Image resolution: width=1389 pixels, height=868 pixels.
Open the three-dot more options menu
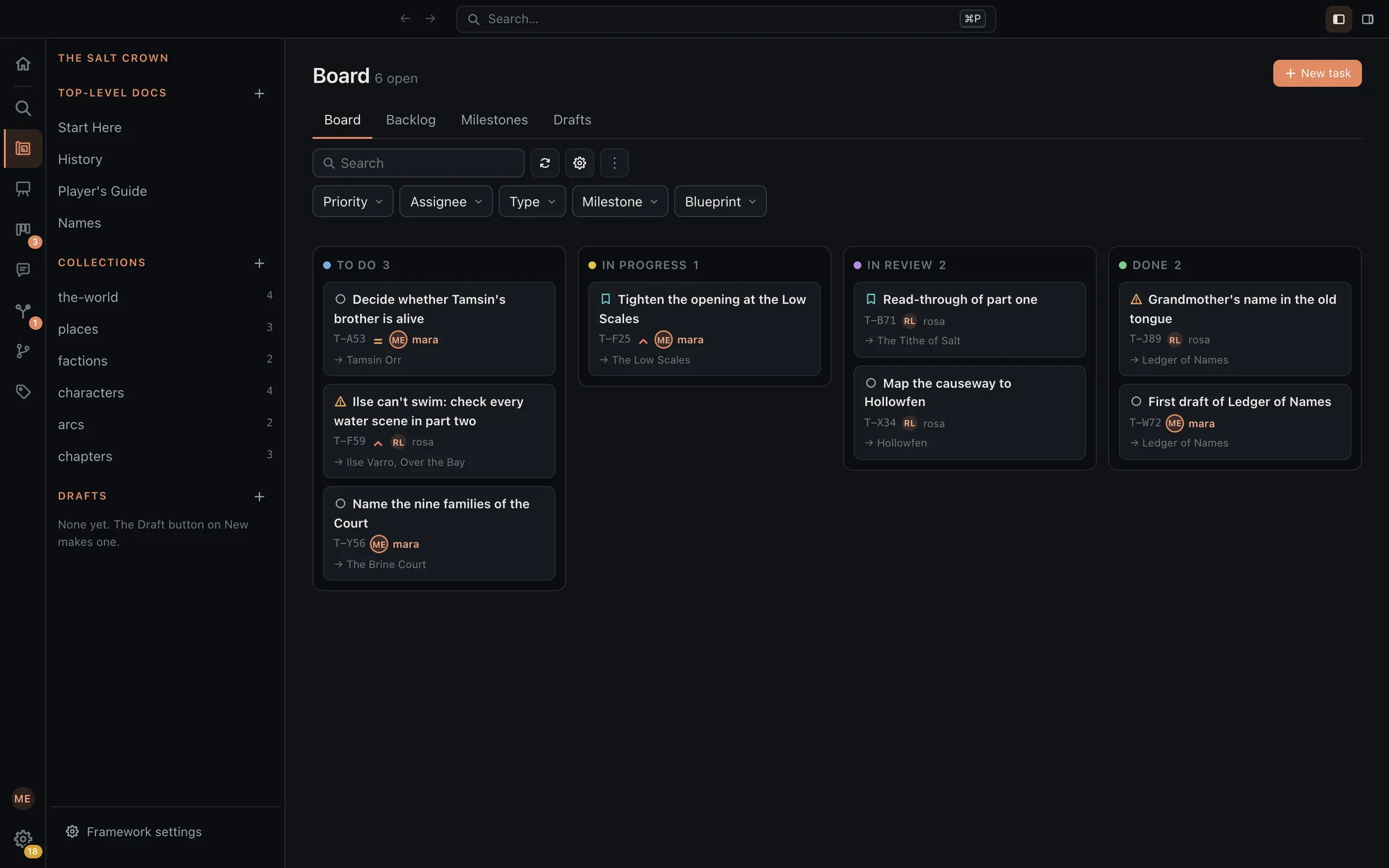(x=614, y=163)
